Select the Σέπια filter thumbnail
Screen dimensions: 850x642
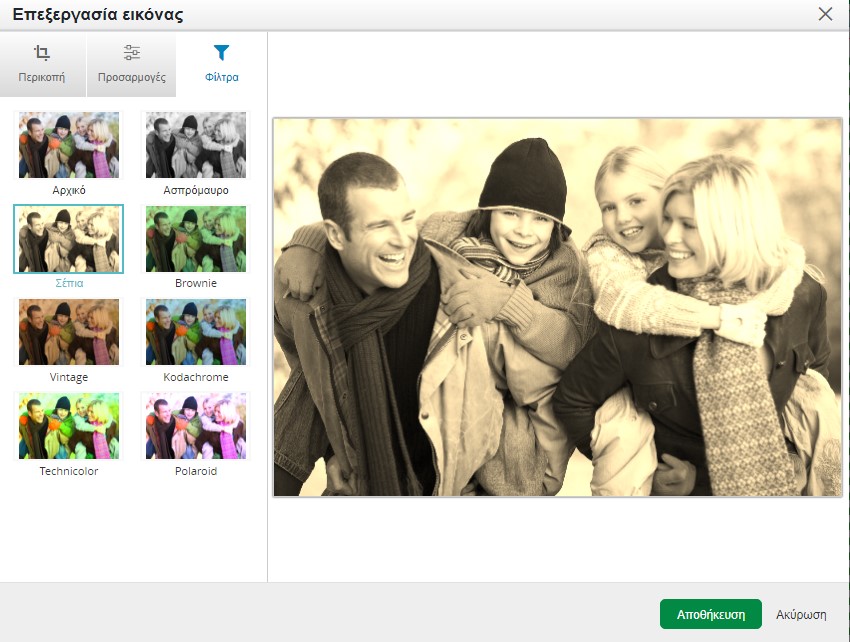pyautogui.click(x=69, y=239)
